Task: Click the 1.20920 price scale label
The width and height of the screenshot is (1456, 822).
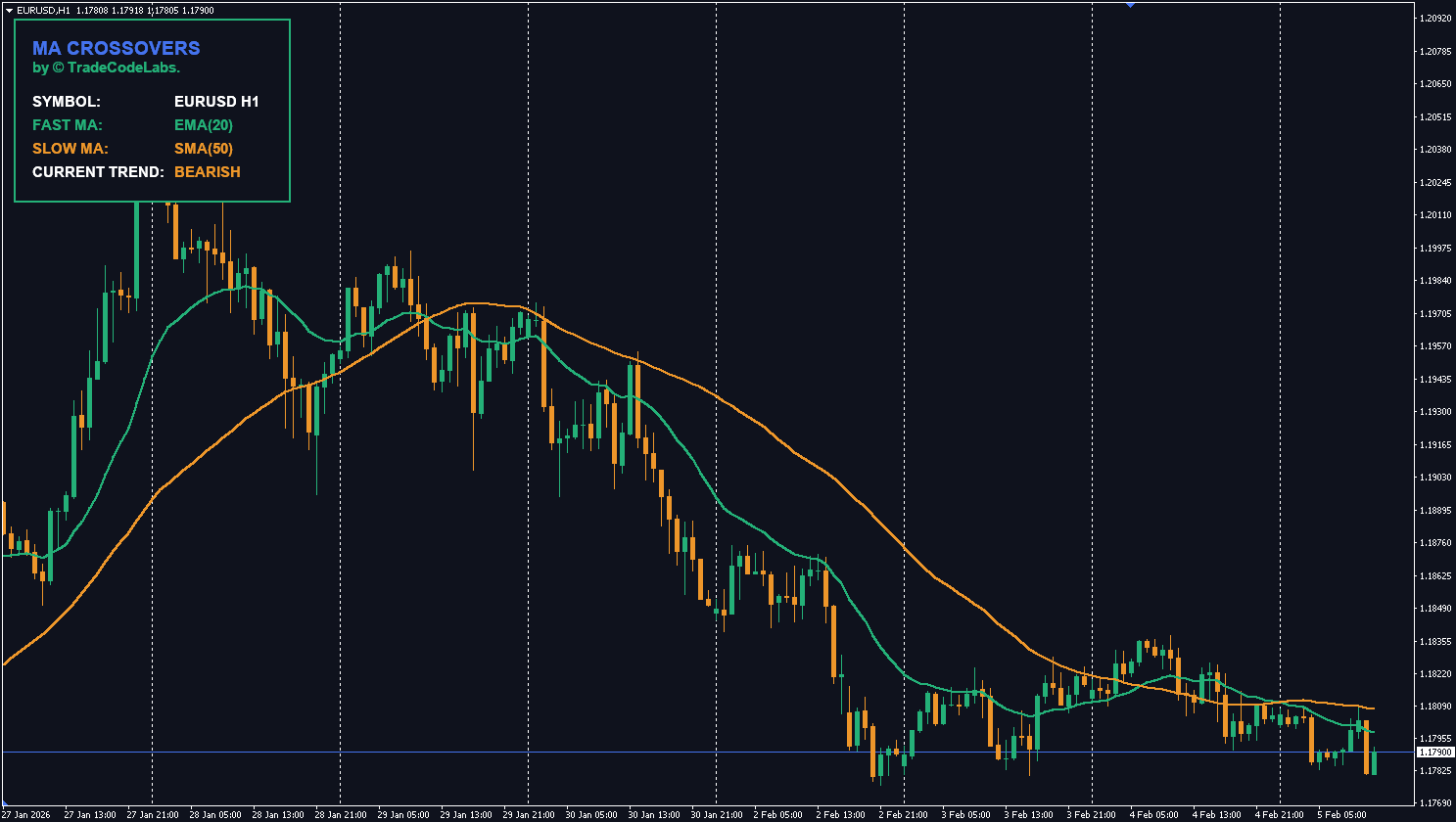Action: tap(1434, 19)
